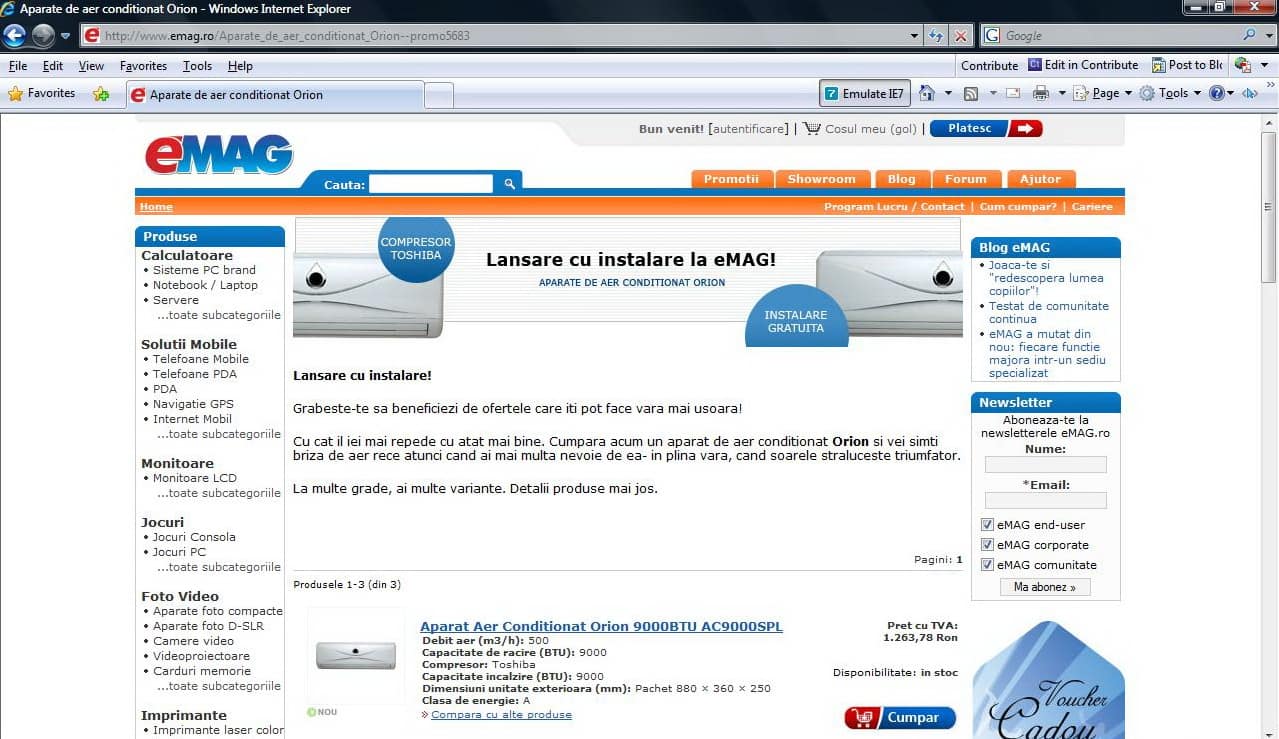This screenshot has width=1279, height=739.
Task: Click the shopping cart icon near Cosul meu
Action: pyautogui.click(x=812, y=129)
